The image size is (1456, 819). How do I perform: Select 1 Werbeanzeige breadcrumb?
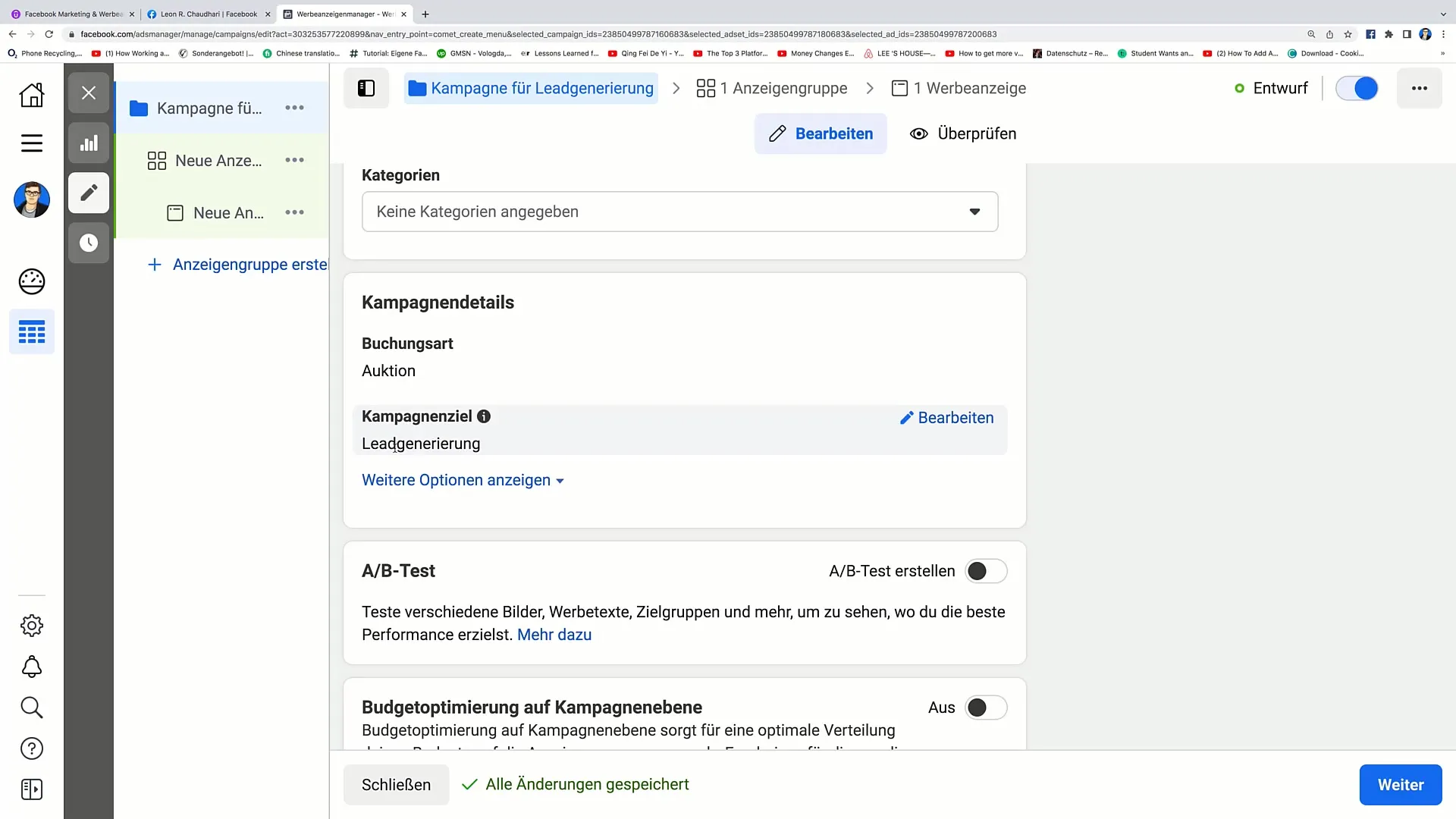[959, 88]
